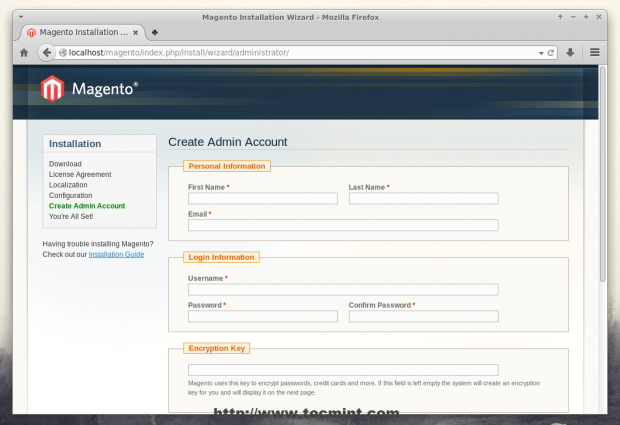Click the green Create Admin Account step

pos(87,206)
